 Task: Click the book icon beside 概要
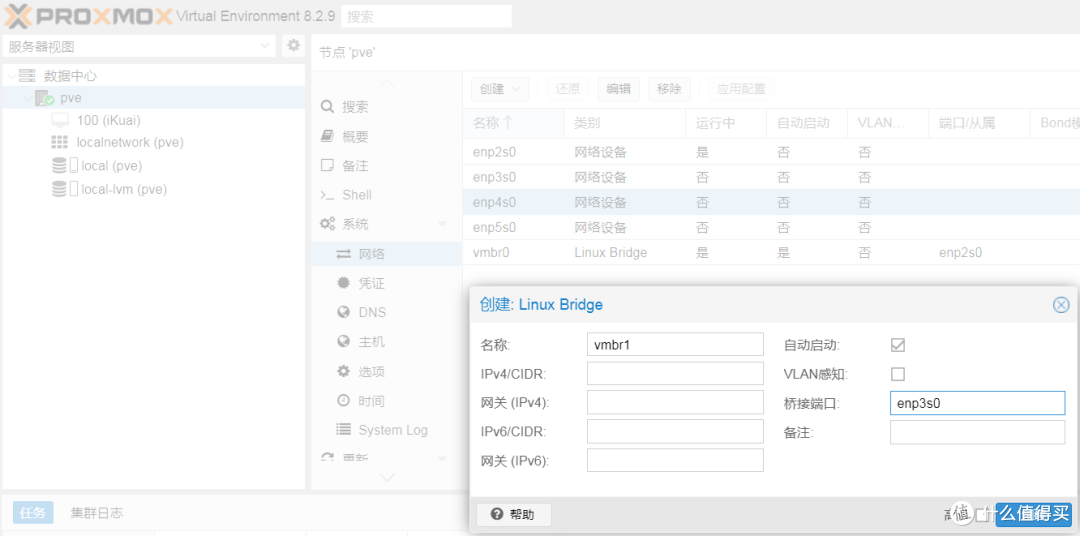pyautogui.click(x=327, y=136)
